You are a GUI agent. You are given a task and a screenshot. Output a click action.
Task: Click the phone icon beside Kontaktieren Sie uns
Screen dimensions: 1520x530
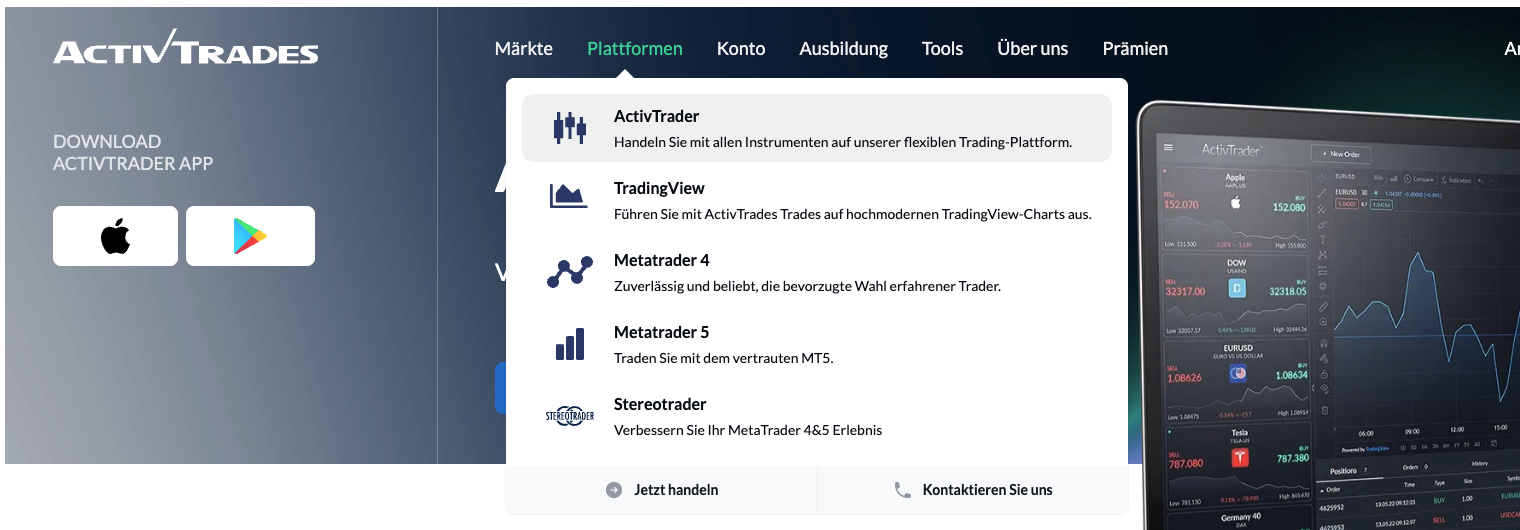pyautogui.click(x=903, y=490)
